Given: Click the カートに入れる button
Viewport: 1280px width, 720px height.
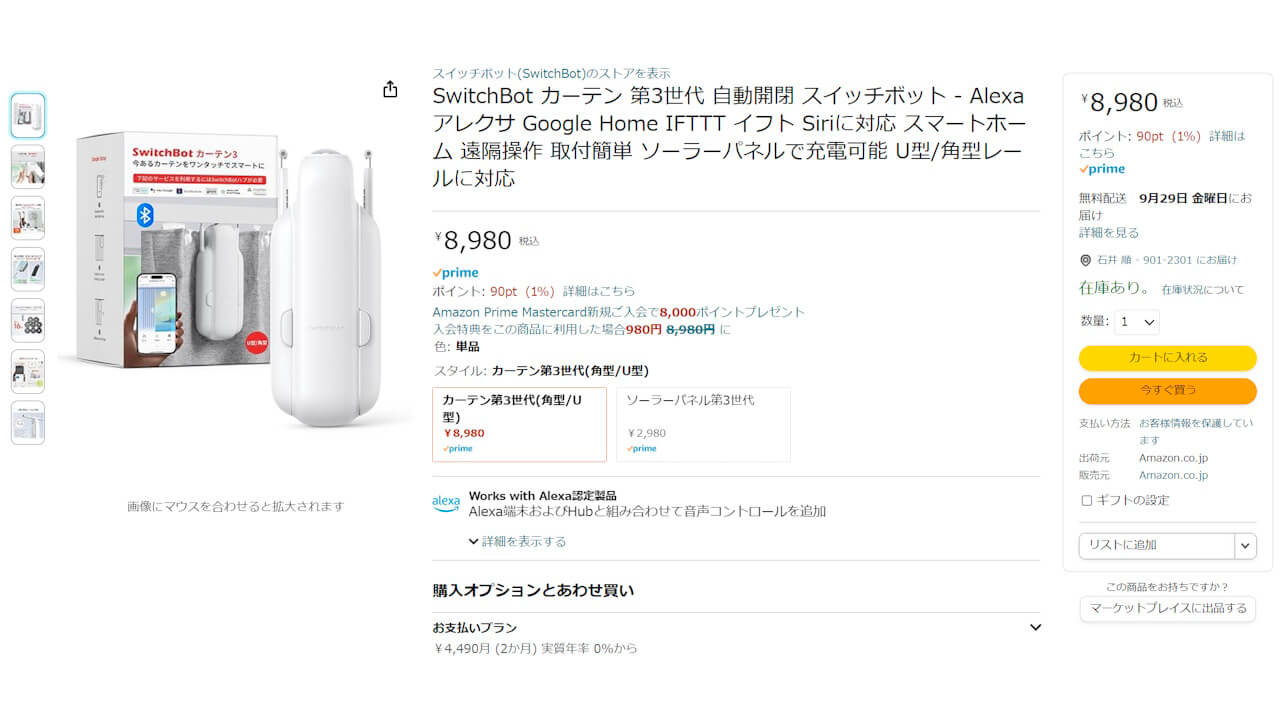Looking at the screenshot, I should 1167,357.
